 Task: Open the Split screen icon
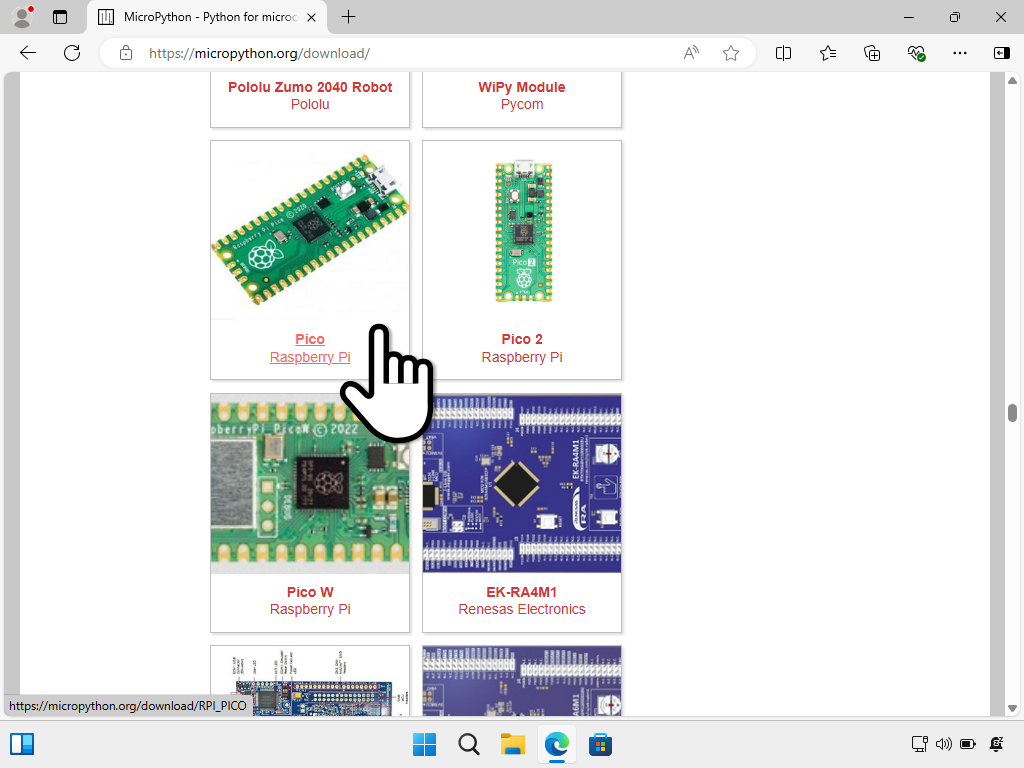783,53
